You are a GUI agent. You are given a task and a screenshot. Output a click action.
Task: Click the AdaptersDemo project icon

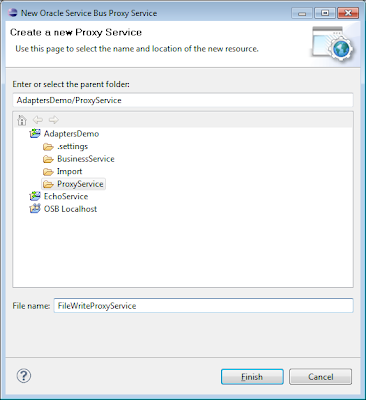coord(35,134)
